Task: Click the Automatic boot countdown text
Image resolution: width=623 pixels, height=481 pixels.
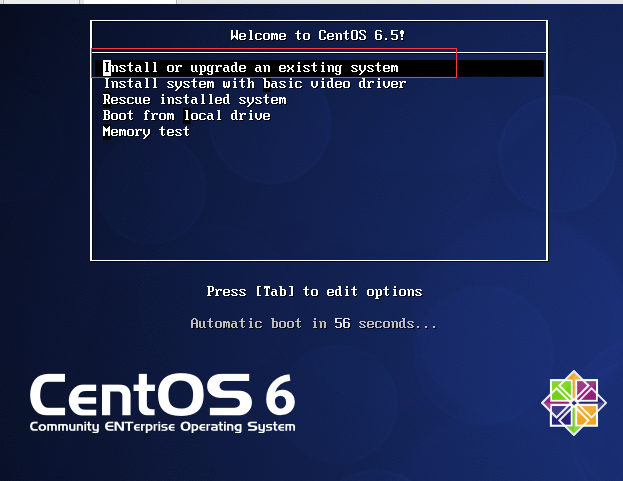Action: point(313,323)
